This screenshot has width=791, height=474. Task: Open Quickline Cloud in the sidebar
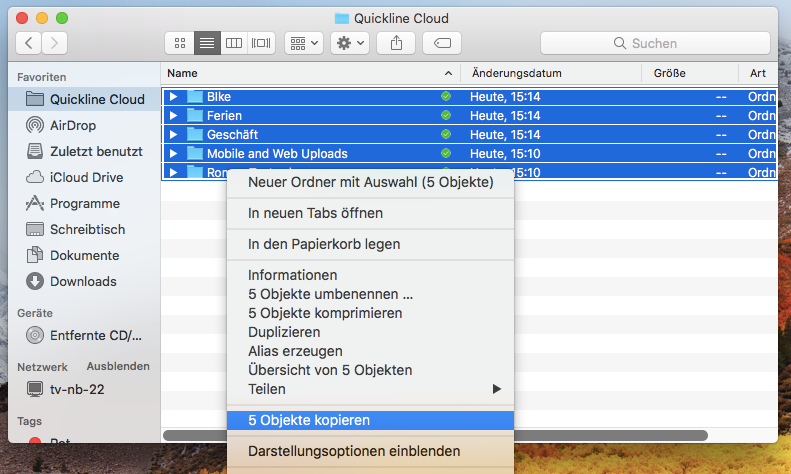click(x=84, y=99)
